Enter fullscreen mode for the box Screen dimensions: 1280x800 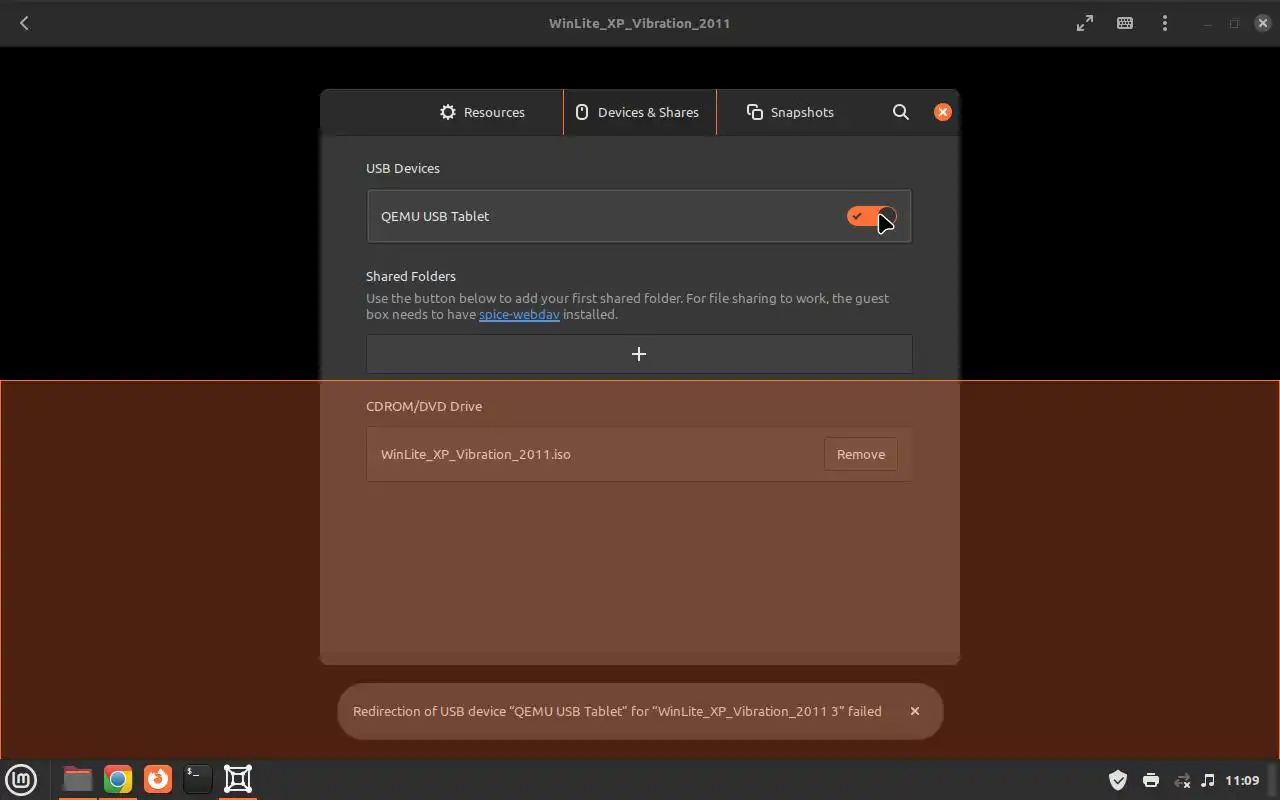coord(1085,23)
